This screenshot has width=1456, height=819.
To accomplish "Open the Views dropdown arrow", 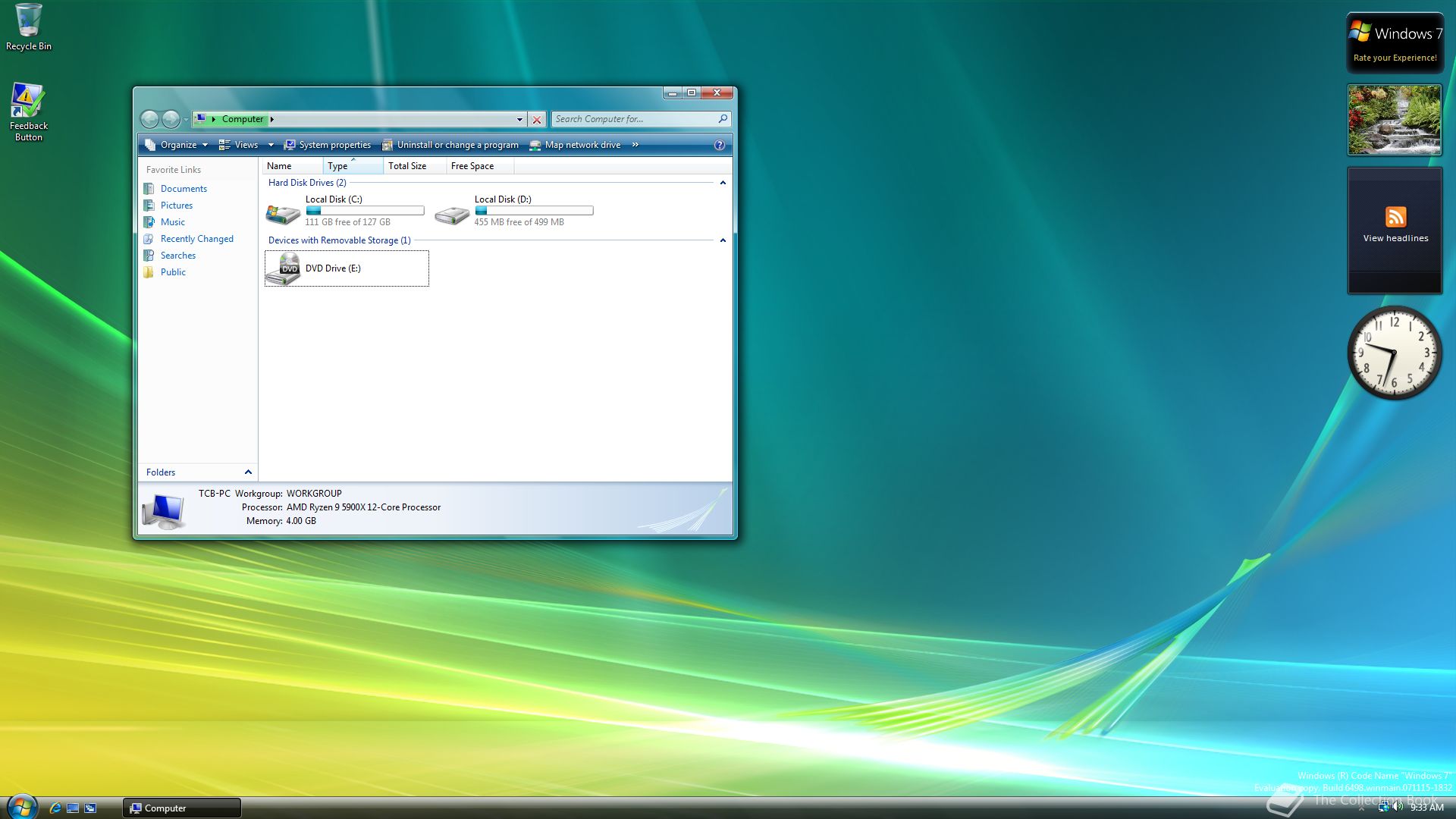I will [271, 145].
